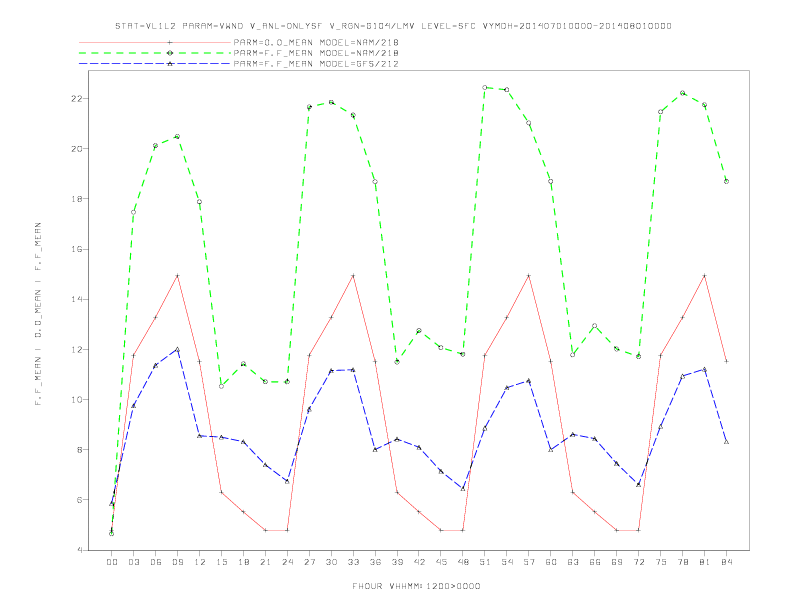This screenshot has width=792, height=612.
Task: Click x-axis tick label 48
Action: (x=463, y=562)
